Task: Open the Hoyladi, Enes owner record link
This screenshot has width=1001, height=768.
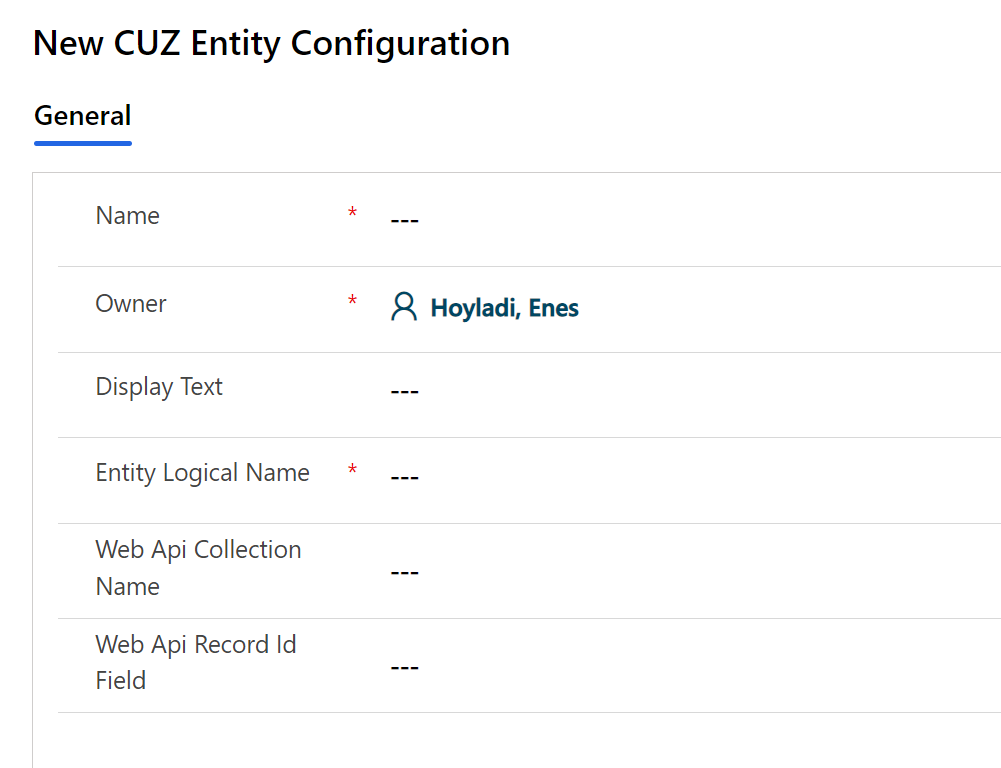Action: point(504,308)
